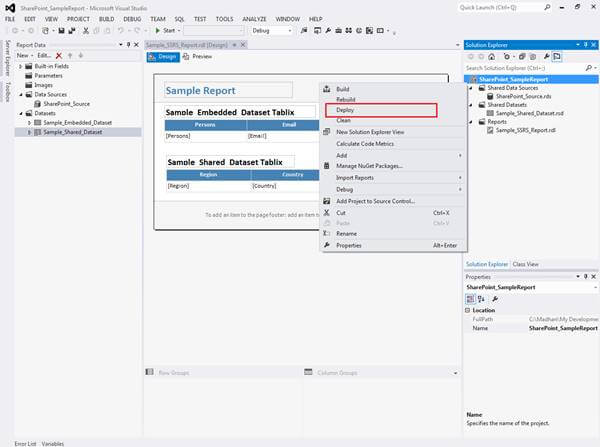This screenshot has width=600, height=447.
Task: Click the Cut scissors icon in the main toolbar
Action: point(86,31)
